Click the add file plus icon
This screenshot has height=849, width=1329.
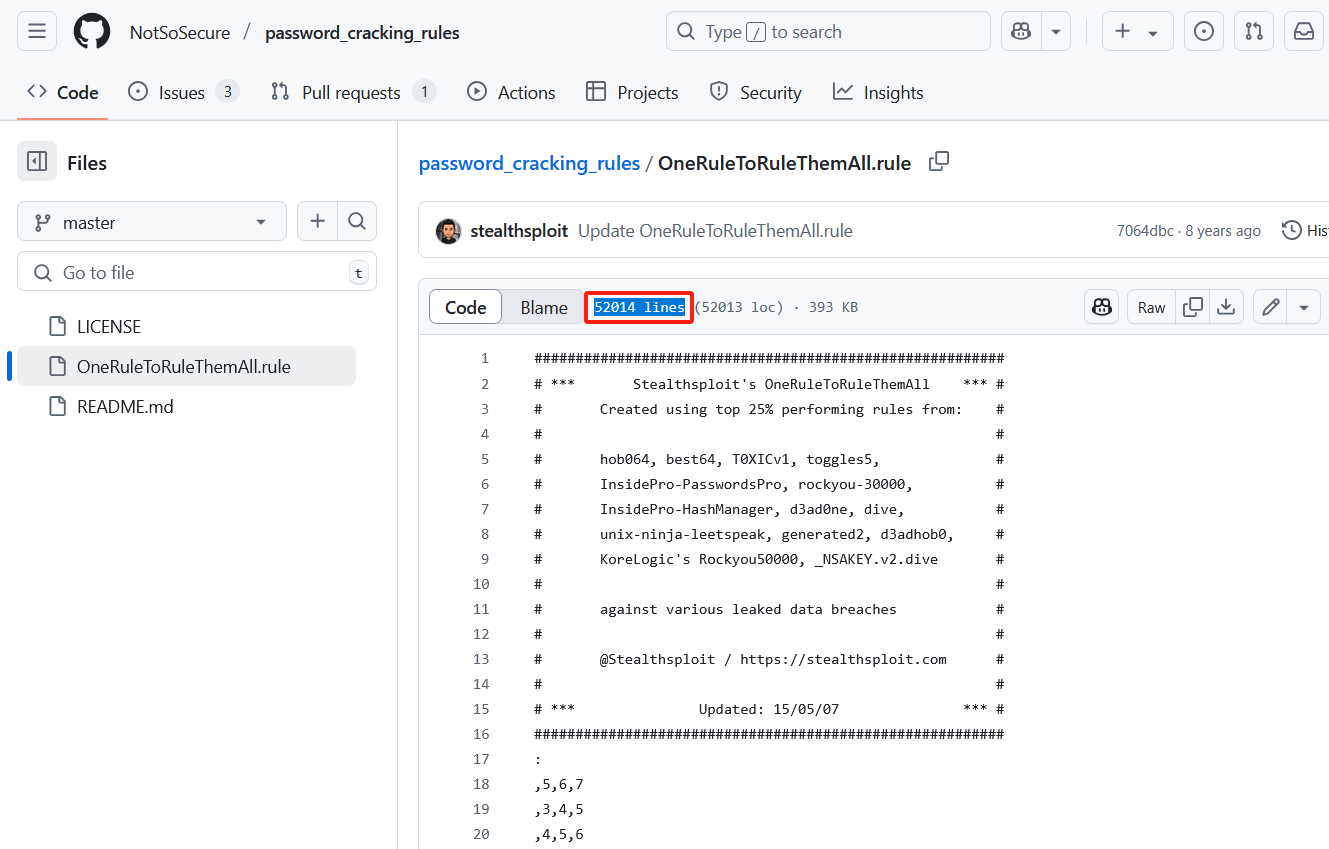317,222
